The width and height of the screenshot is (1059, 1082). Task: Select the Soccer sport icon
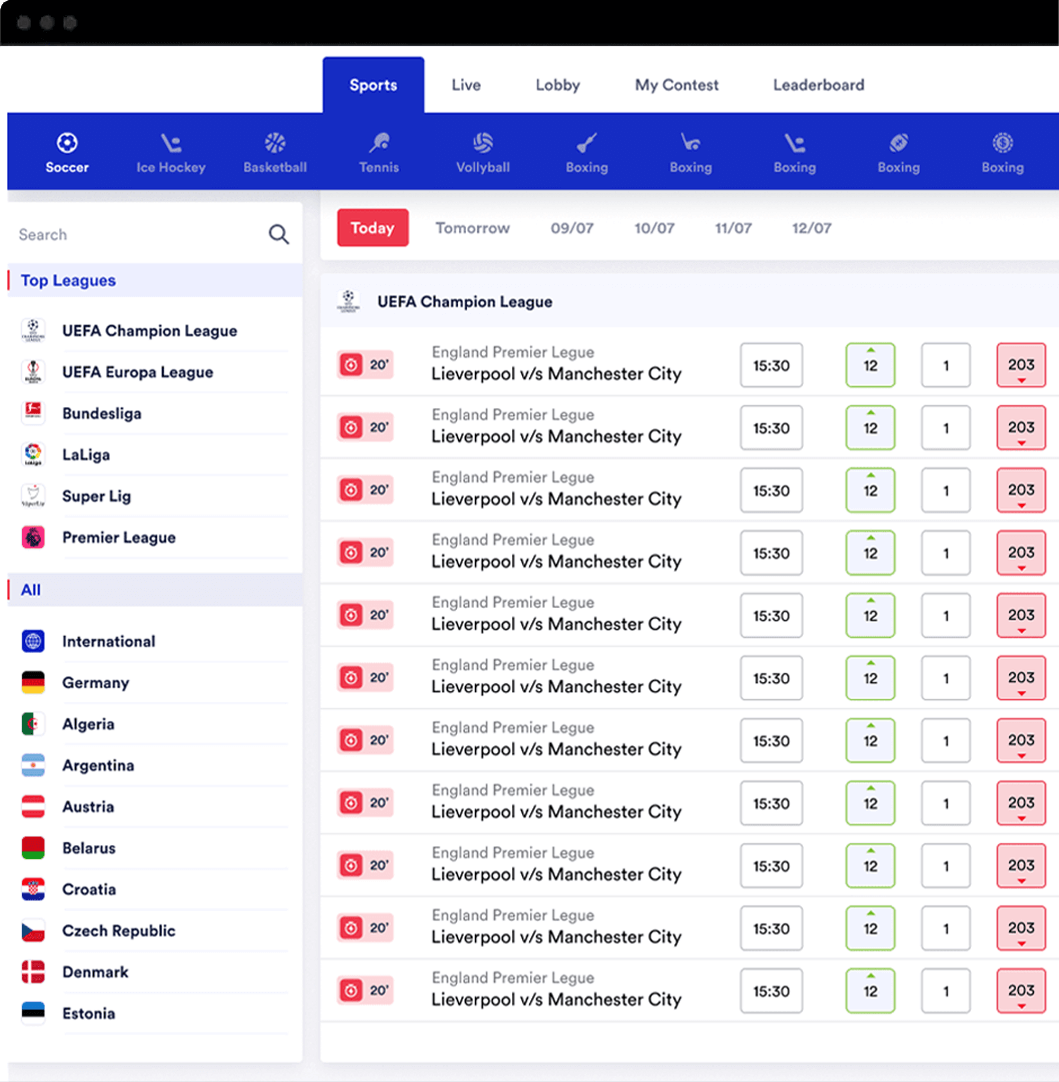[x=66, y=150]
